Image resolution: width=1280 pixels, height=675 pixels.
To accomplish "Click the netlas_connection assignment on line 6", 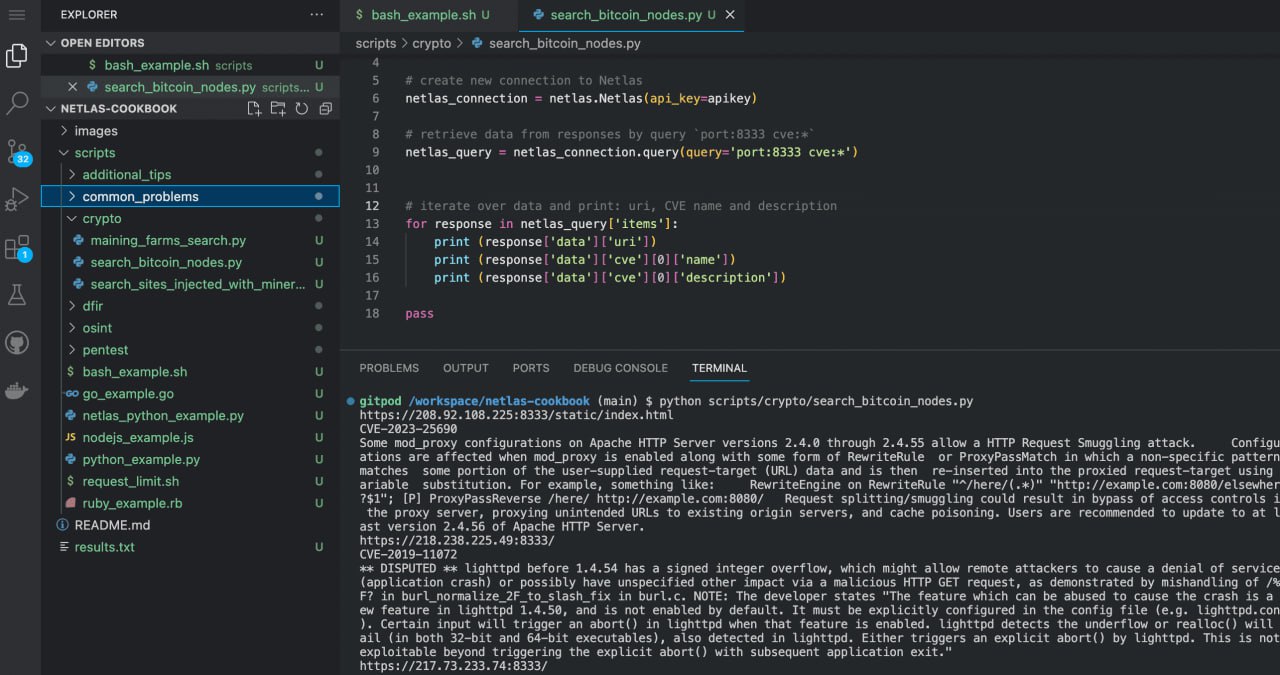I will (581, 99).
